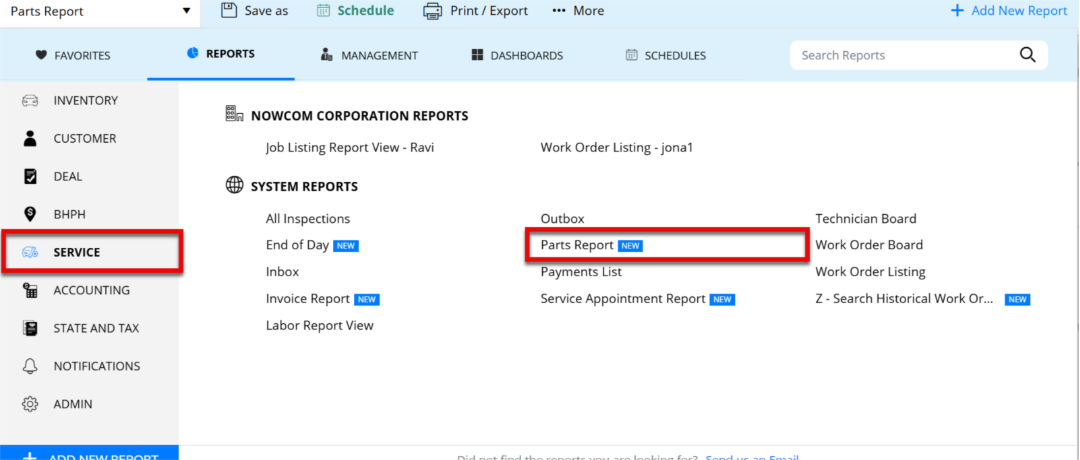Open the Work Order Board report
Screen dimensions: 1080x460
pos(869,245)
